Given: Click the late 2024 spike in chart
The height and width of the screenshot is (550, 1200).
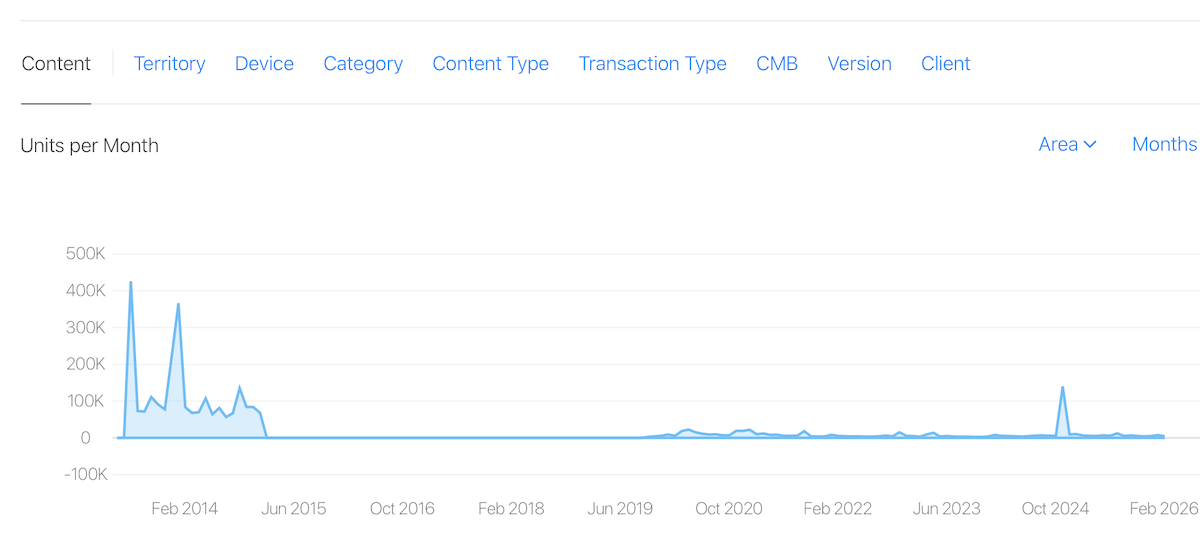Looking at the screenshot, I should pos(1062,388).
